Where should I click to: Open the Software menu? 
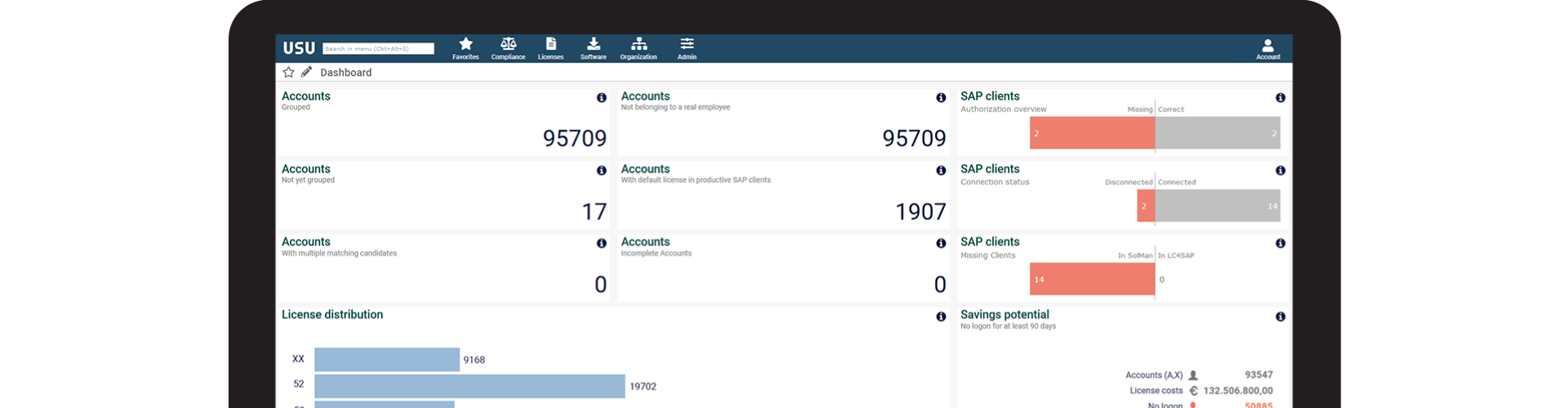(593, 48)
